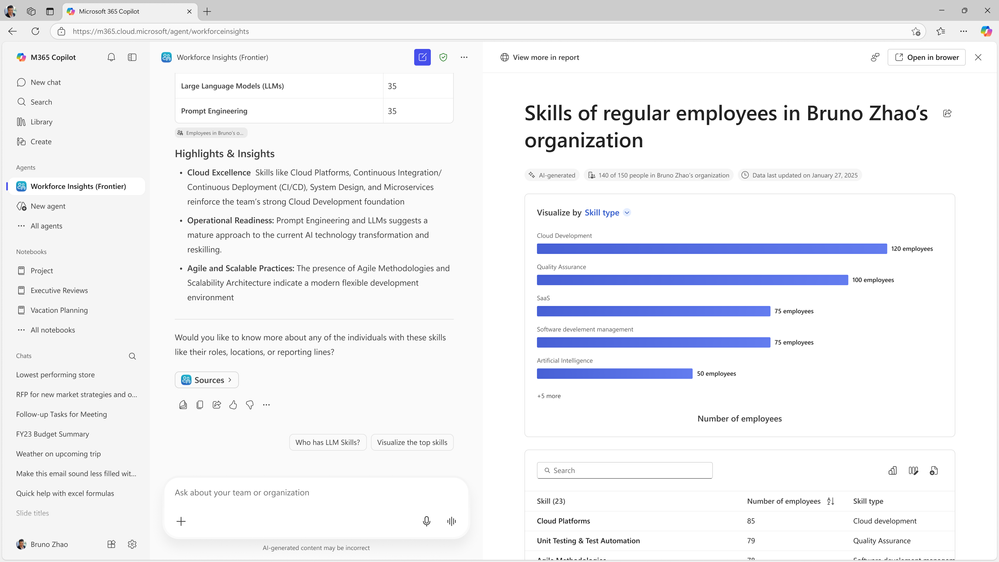
Task: Give thumbs down to the response
Action: (x=250, y=405)
